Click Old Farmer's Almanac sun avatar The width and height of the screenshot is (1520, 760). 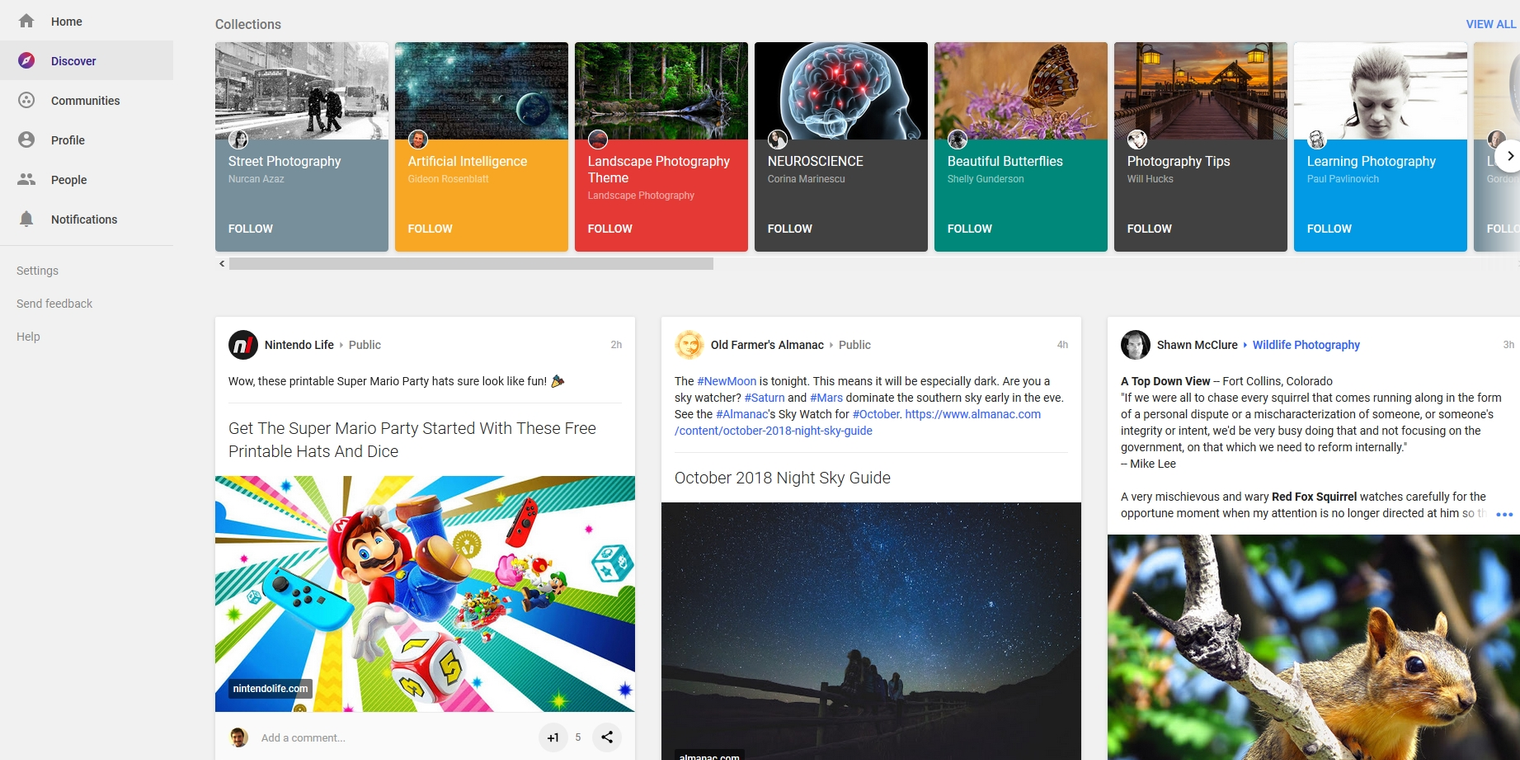[689, 345]
